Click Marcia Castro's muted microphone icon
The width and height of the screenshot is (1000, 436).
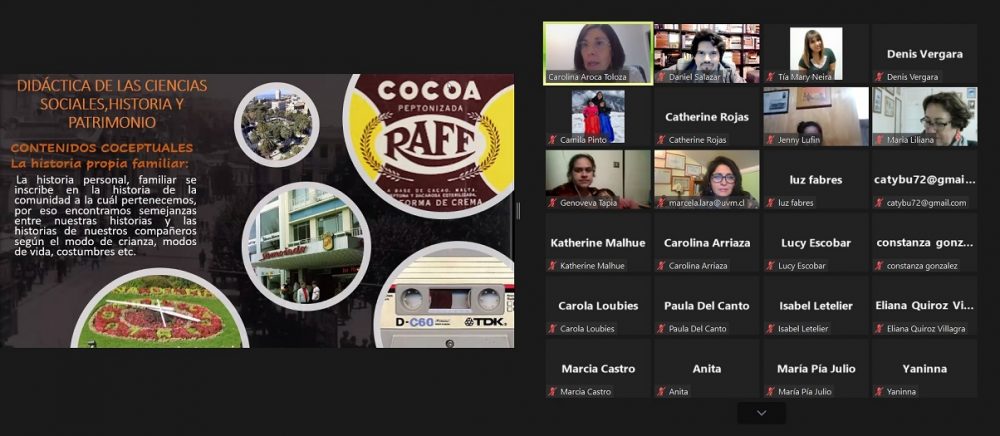[552, 391]
